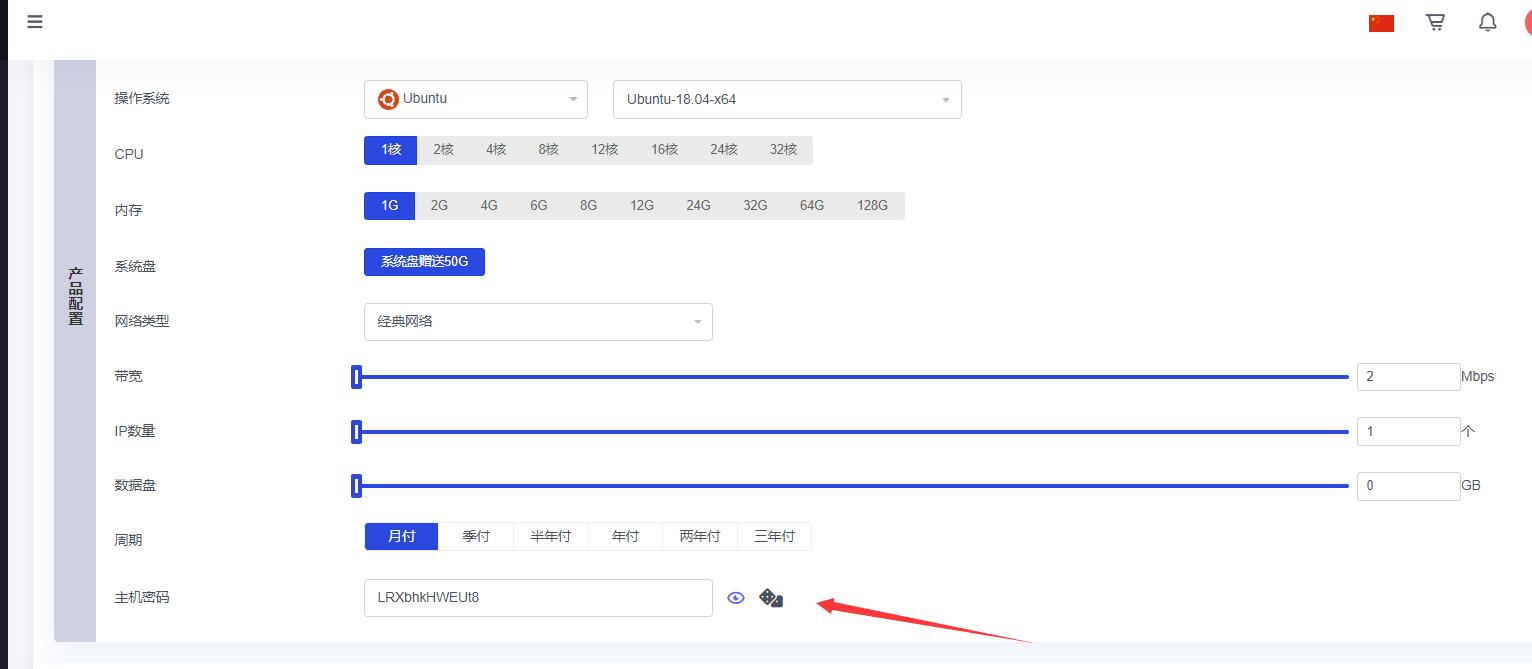Choose 季付 billing tab
Screen dimensions: 1532x669
[x=476, y=537]
